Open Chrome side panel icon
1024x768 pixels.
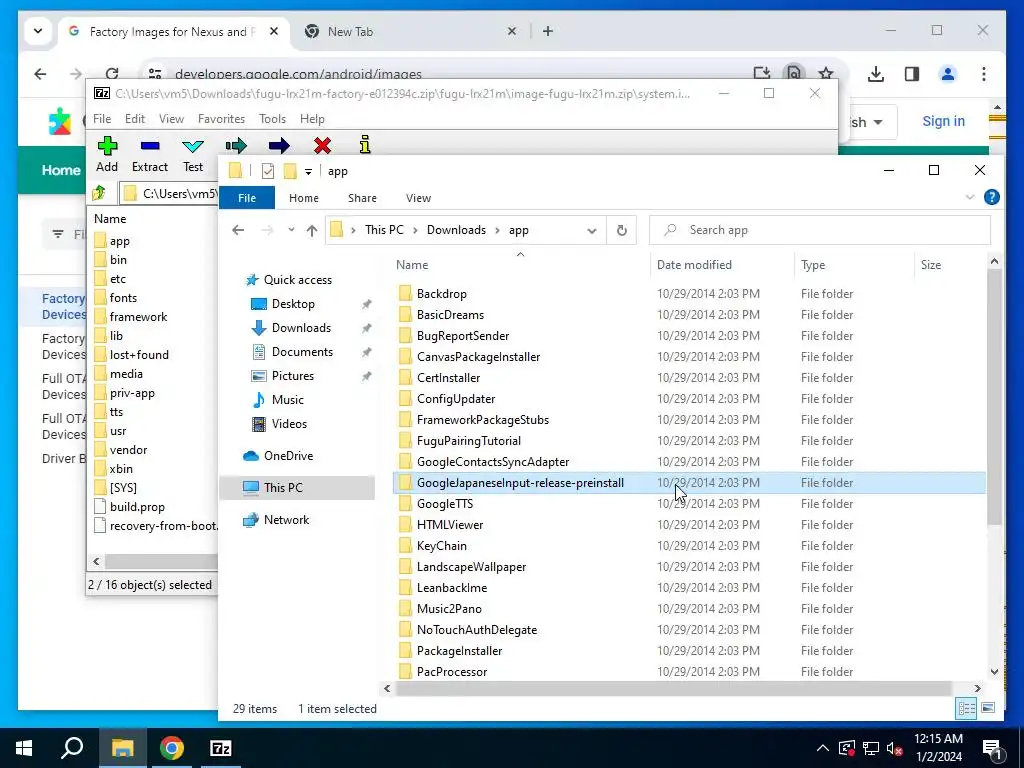pyautogui.click(x=912, y=74)
